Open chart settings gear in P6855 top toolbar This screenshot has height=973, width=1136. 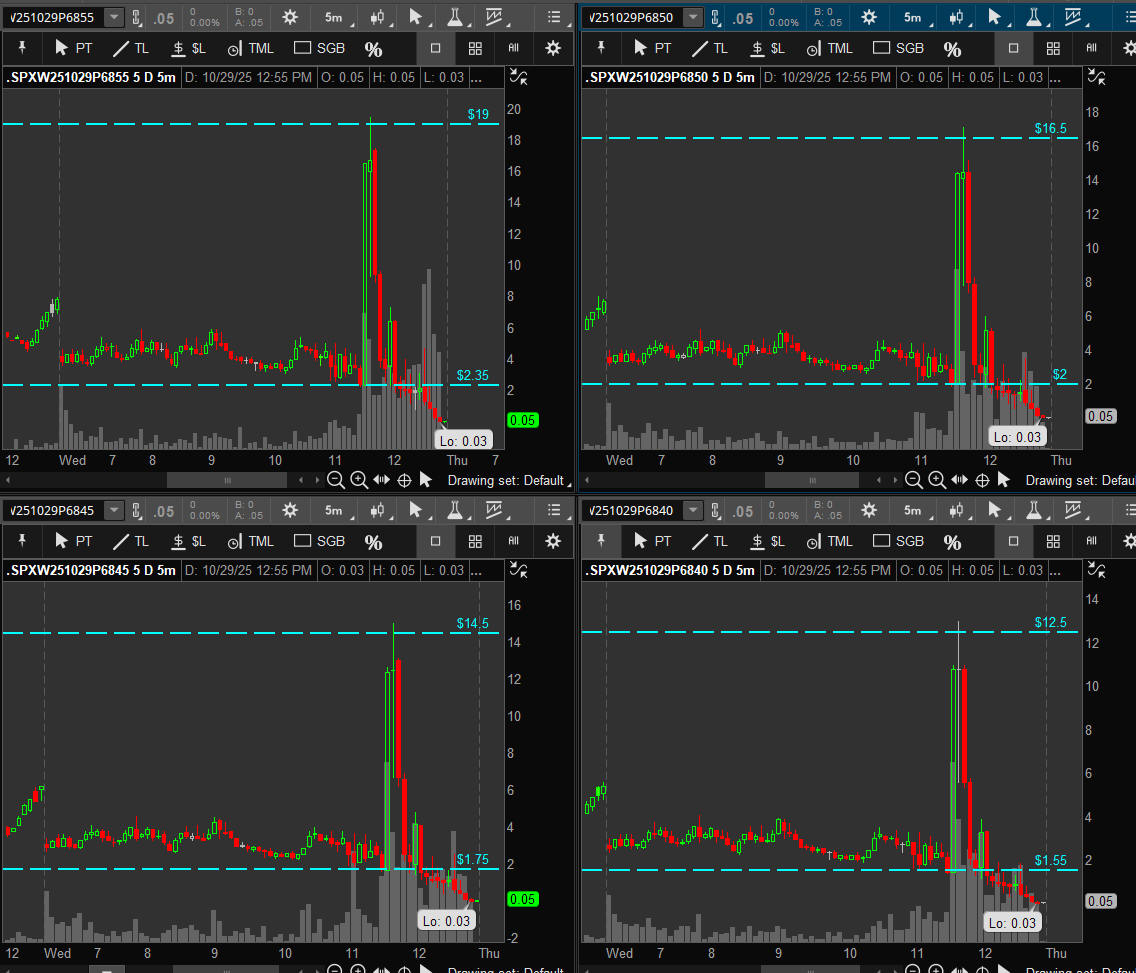290,17
